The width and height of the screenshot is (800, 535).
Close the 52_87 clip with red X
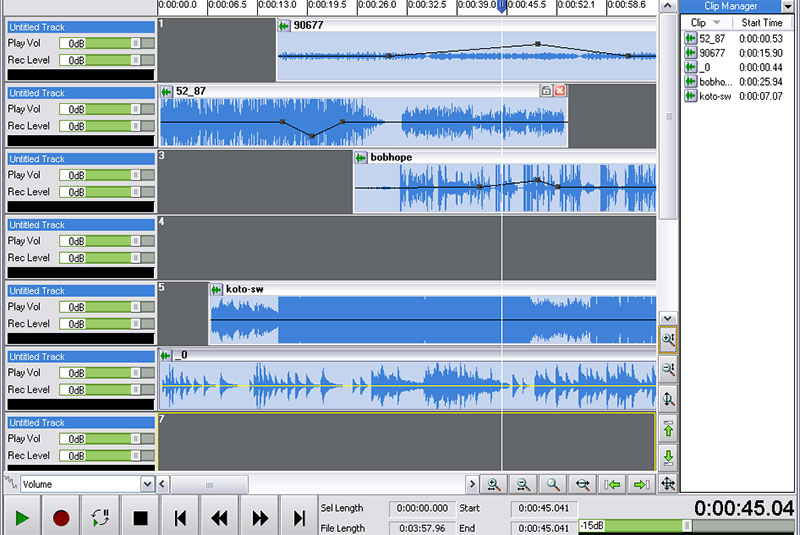(560, 91)
